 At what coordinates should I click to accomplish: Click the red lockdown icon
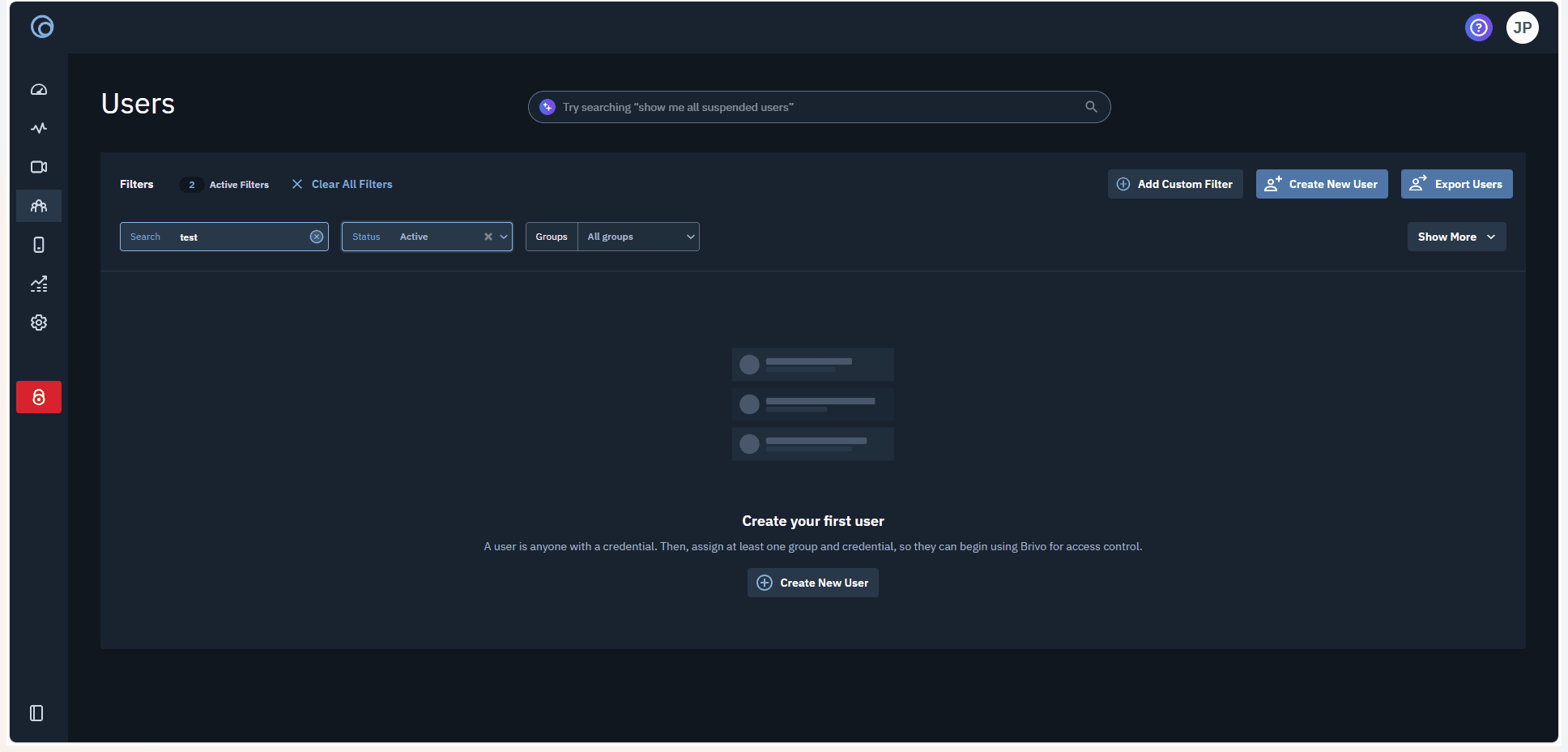click(x=39, y=397)
